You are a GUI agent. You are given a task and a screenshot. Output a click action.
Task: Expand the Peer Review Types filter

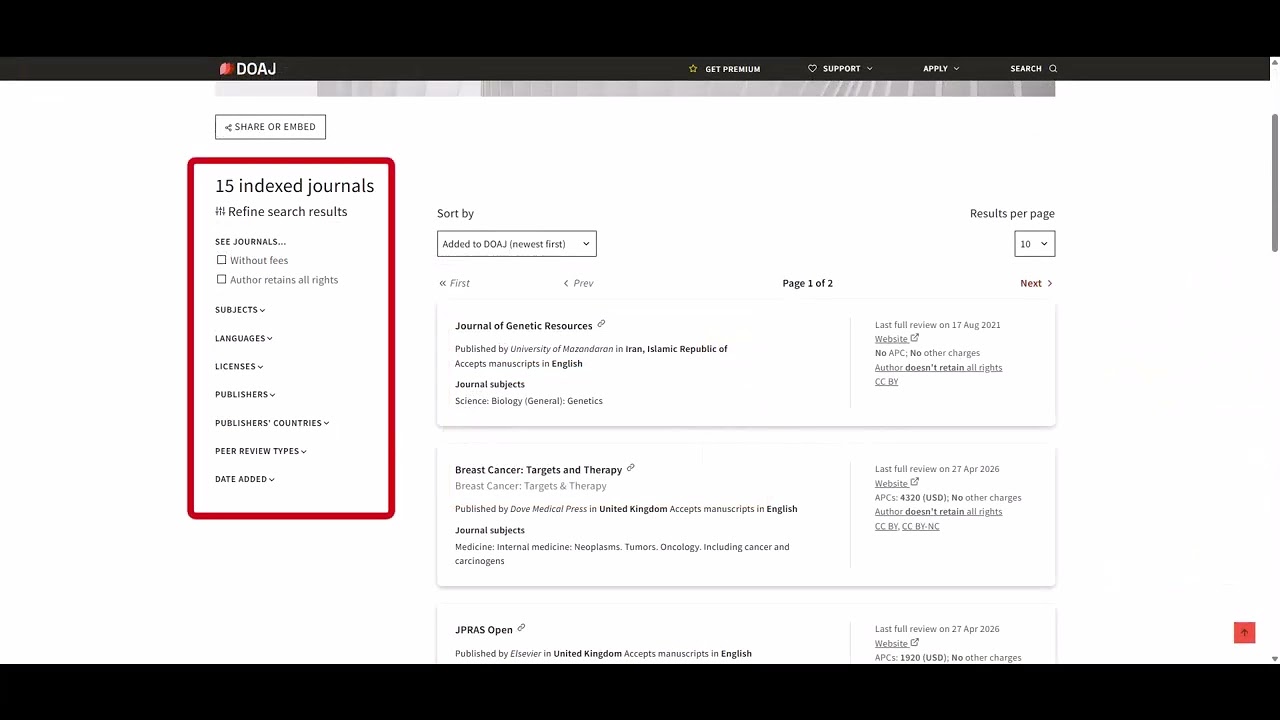(x=261, y=451)
